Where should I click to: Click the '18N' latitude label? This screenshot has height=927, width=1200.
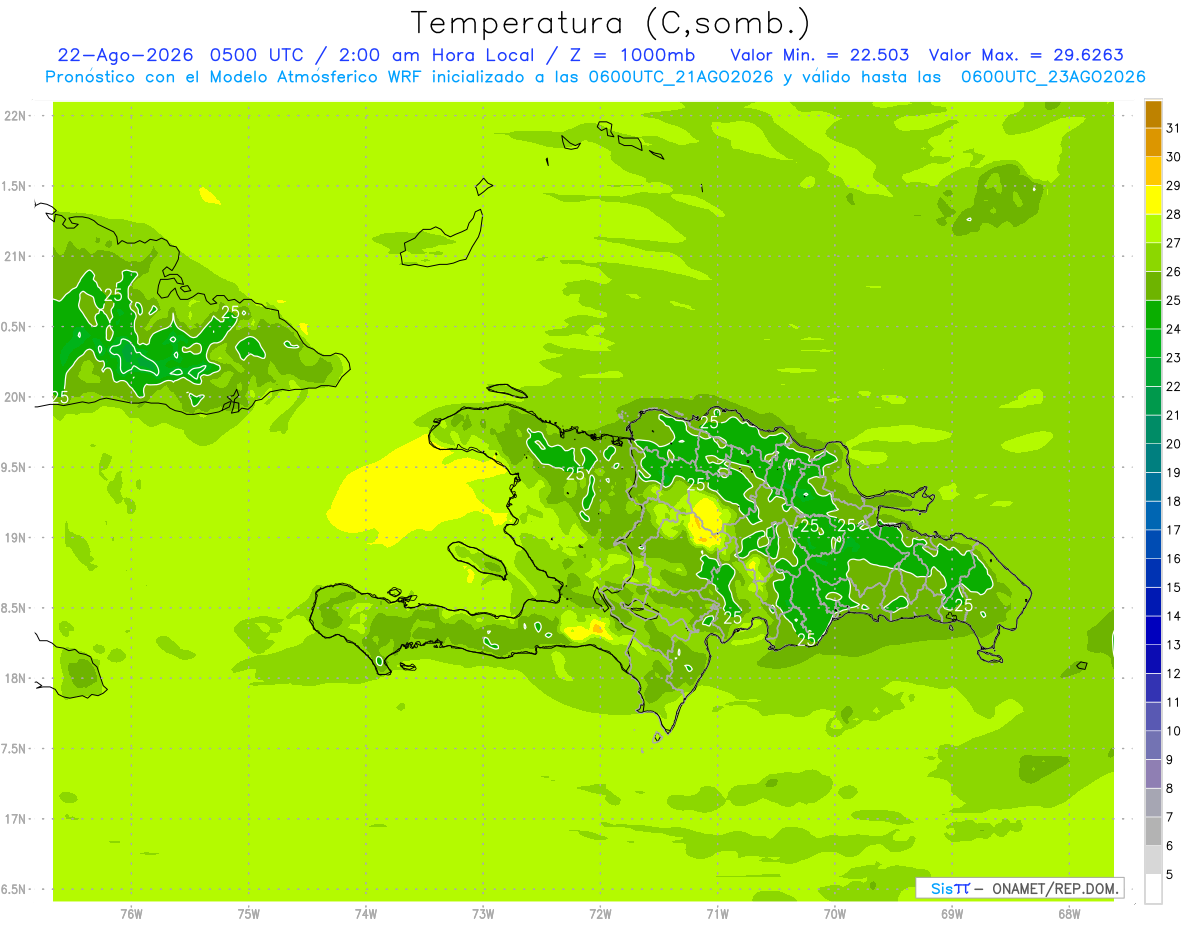tap(14, 678)
